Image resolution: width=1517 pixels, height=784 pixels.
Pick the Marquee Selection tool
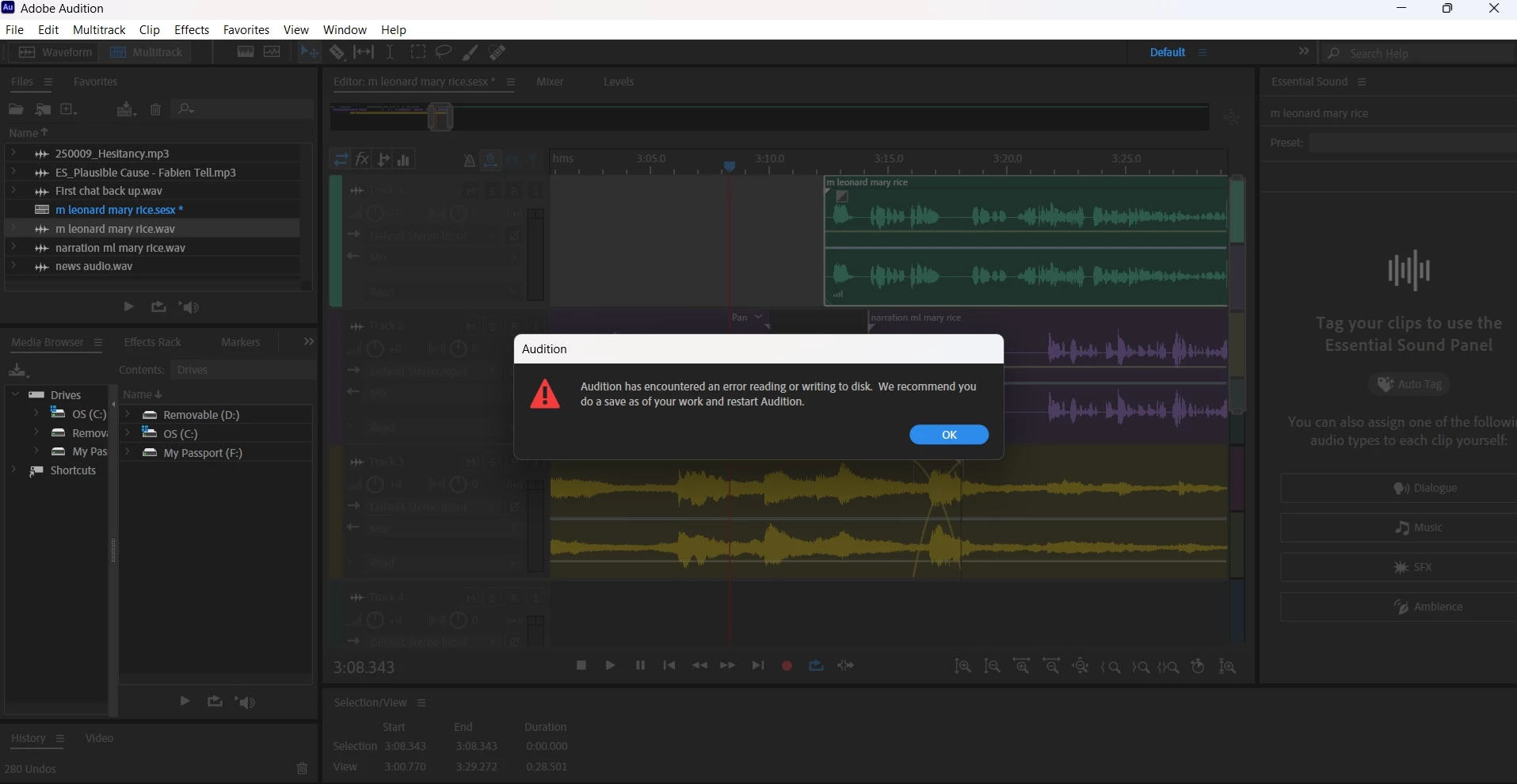coord(418,52)
